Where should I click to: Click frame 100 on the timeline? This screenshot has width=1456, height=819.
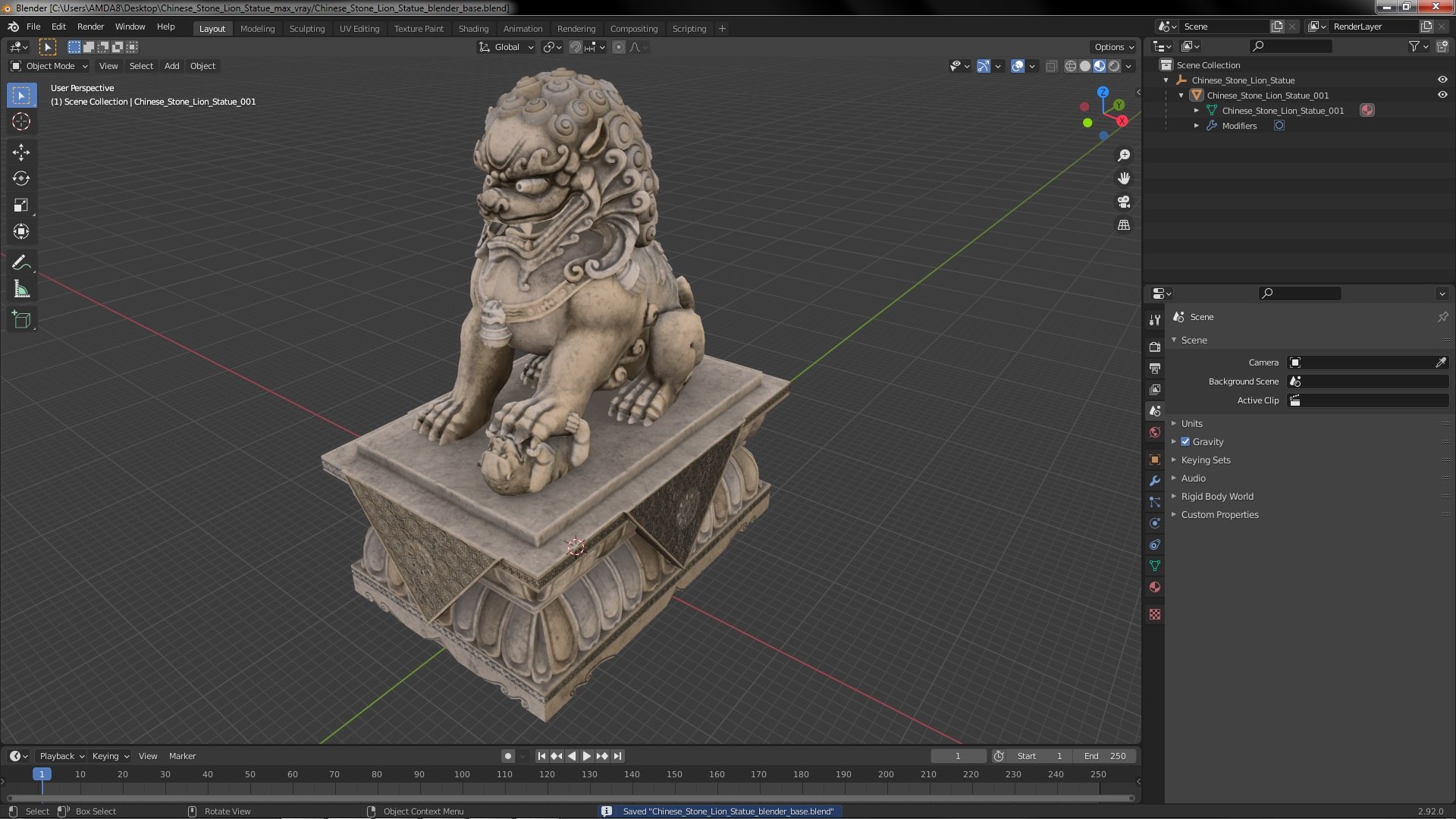[462, 774]
